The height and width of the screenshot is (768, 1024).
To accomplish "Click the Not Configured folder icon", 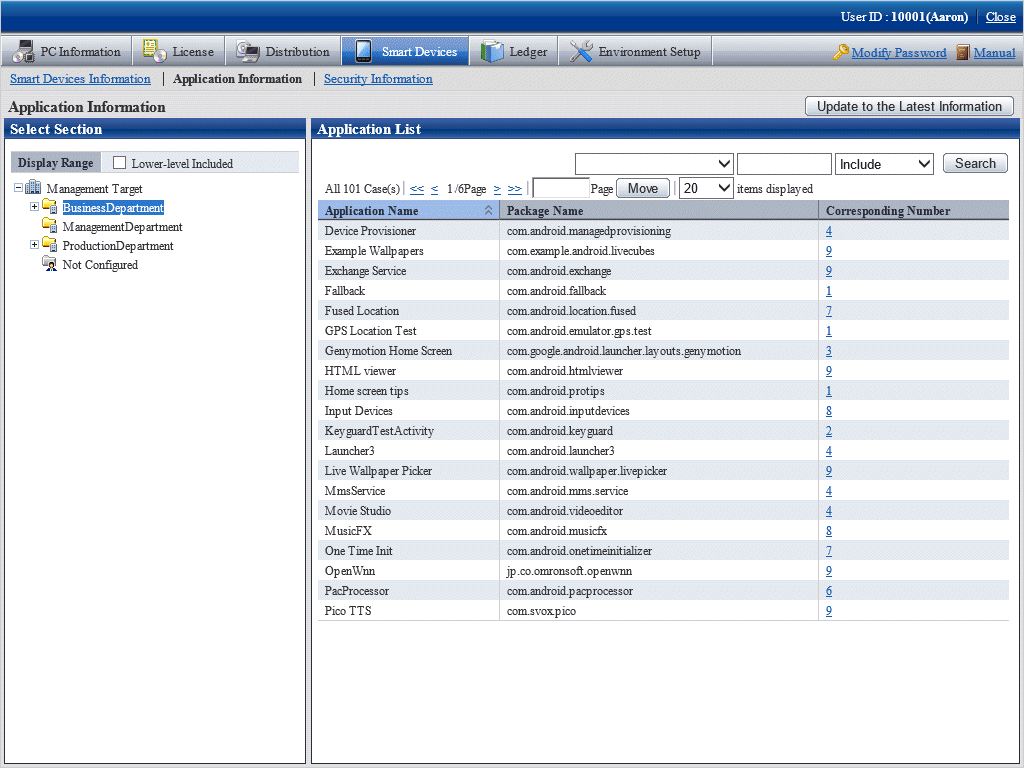I will (49, 265).
